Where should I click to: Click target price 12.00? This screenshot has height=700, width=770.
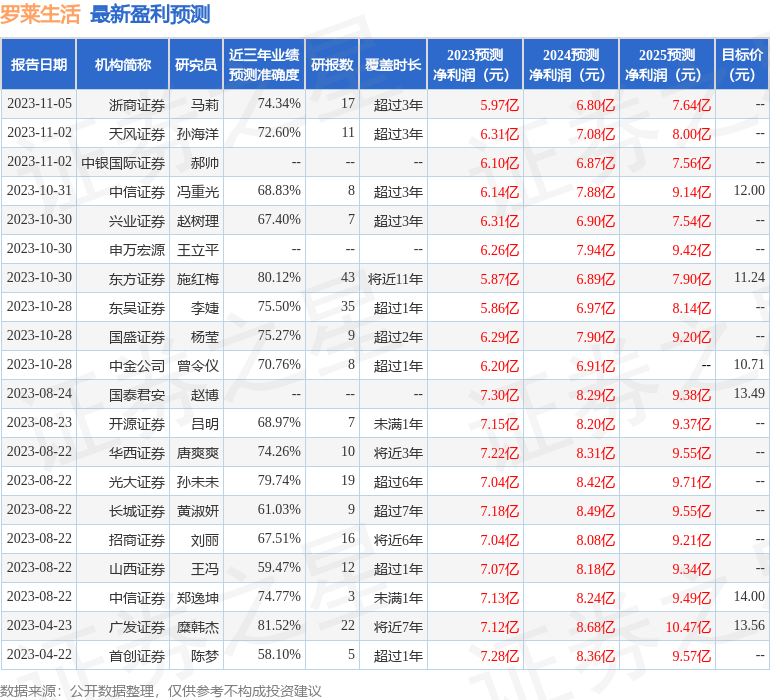749,191
